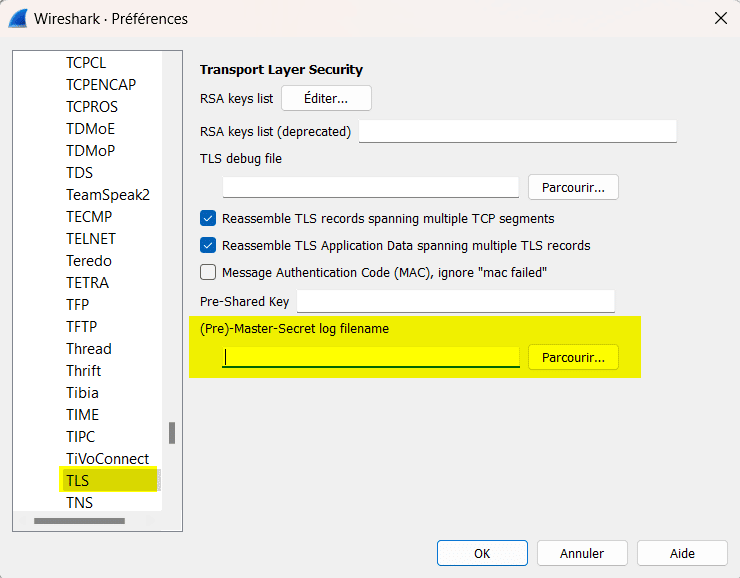
Task: Disable Reassemble TLS records spanning TCP segments
Action: [x=208, y=218]
